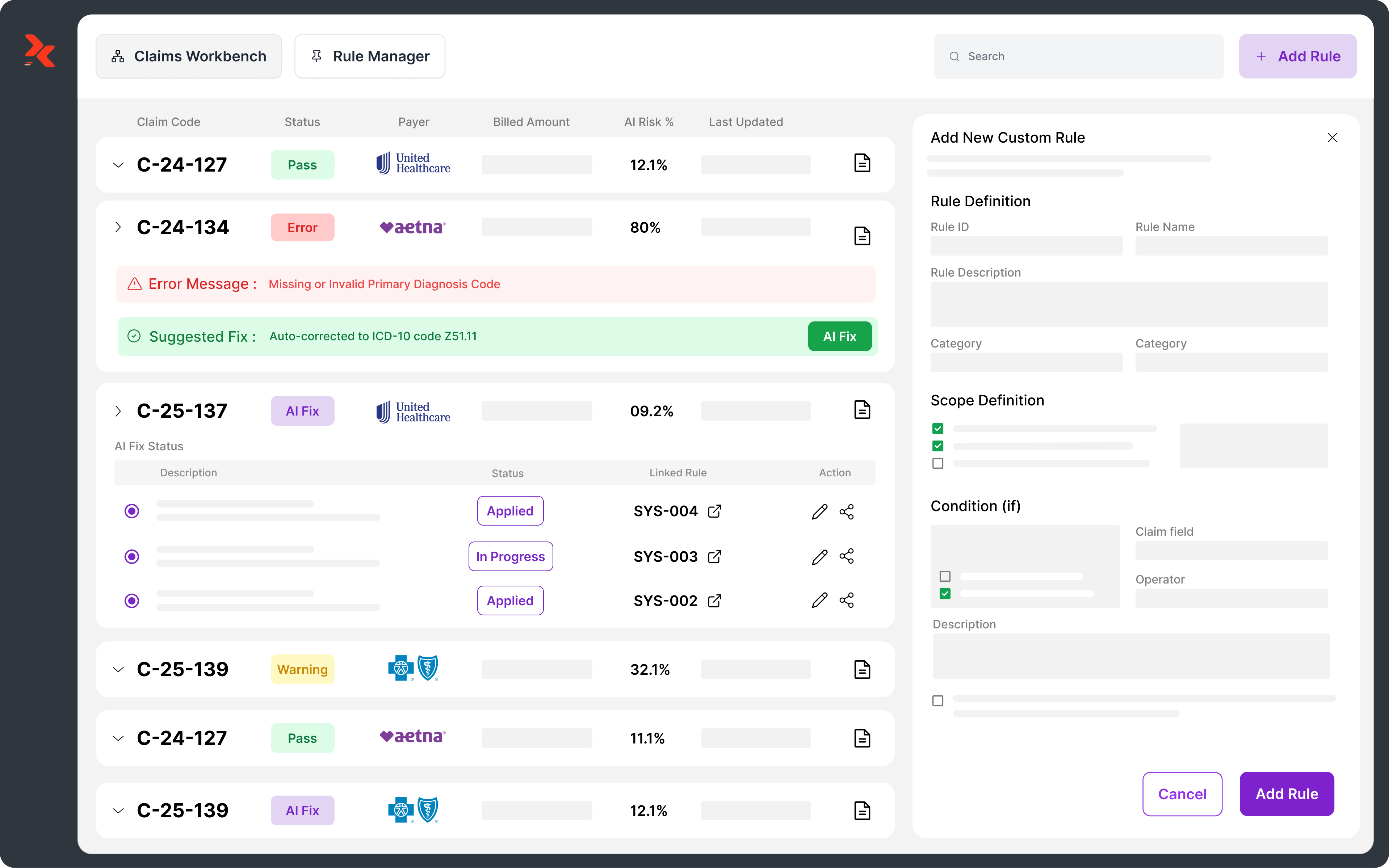
Task: Check the third Scope Definition checkbox
Action: coord(938,463)
